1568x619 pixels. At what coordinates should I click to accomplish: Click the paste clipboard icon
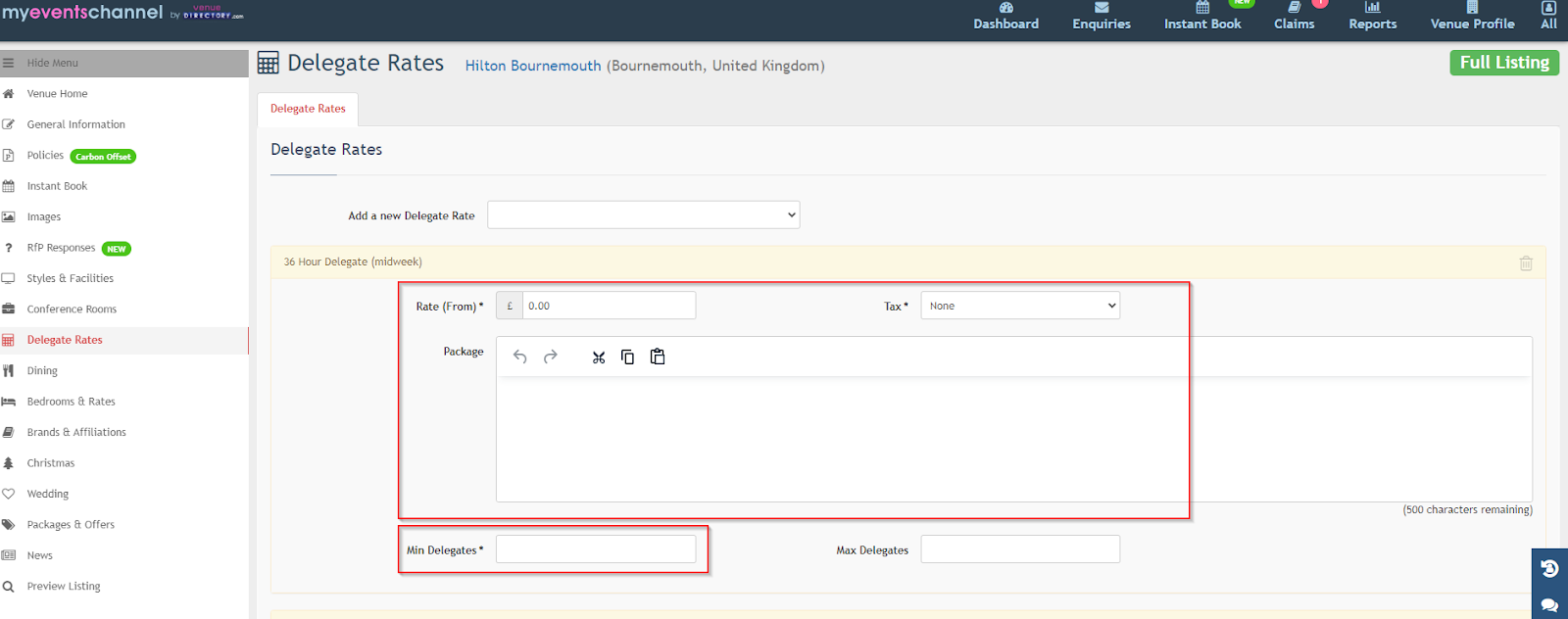point(658,357)
